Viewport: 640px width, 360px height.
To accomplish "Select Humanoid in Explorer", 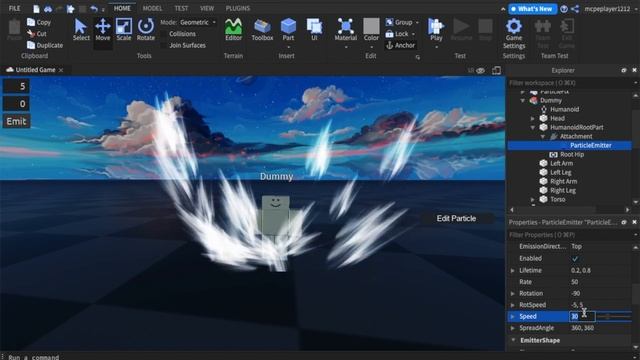I will point(564,109).
